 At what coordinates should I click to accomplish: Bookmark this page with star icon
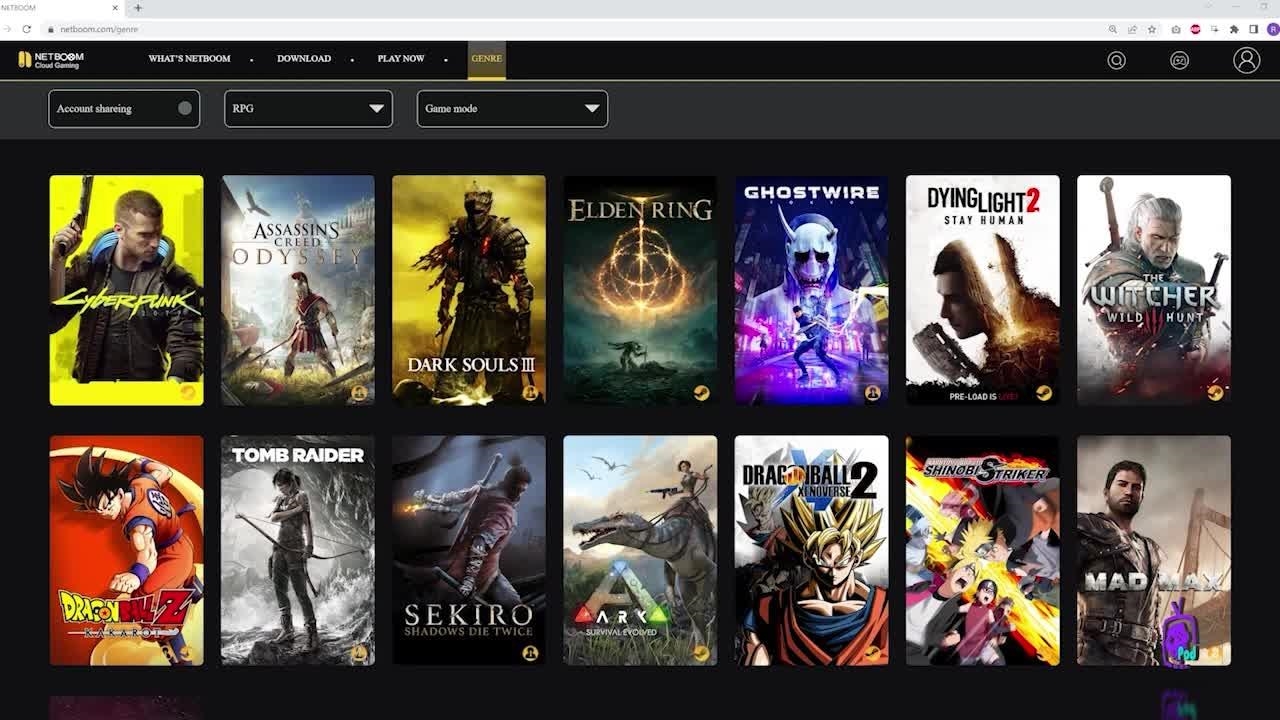coord(1152,29)
